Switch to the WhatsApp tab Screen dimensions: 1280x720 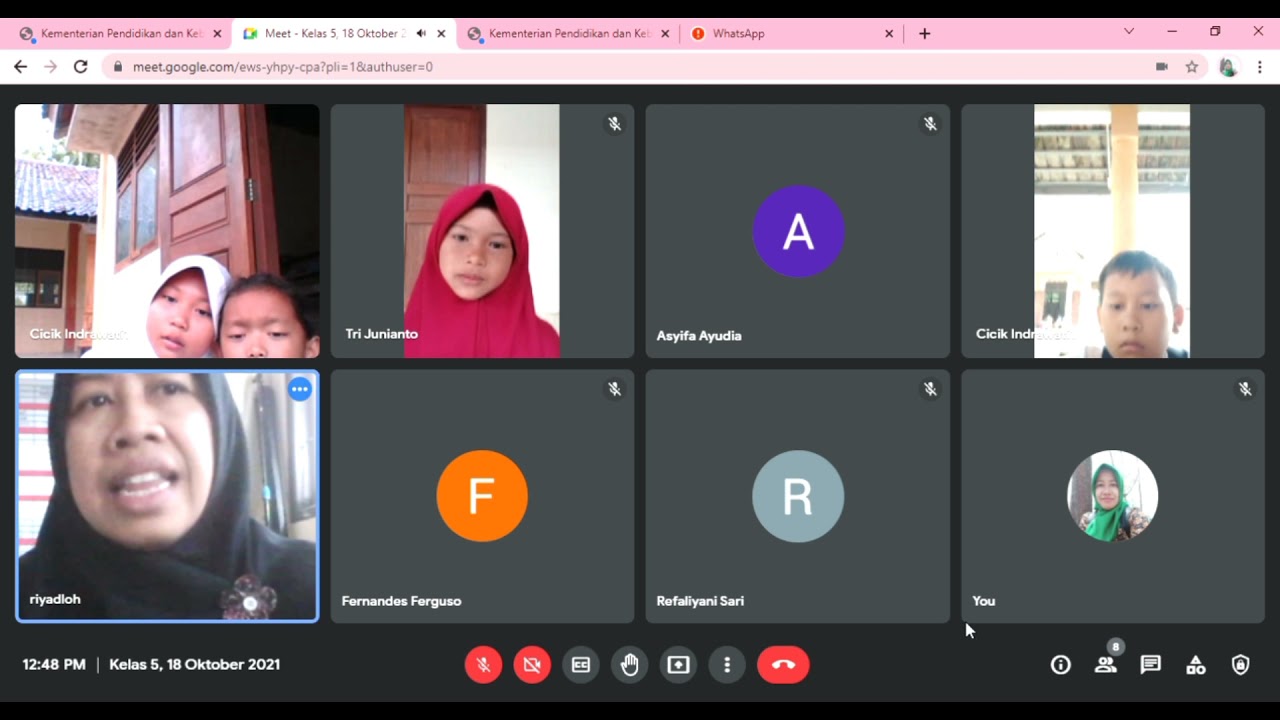tap(792, 33)
